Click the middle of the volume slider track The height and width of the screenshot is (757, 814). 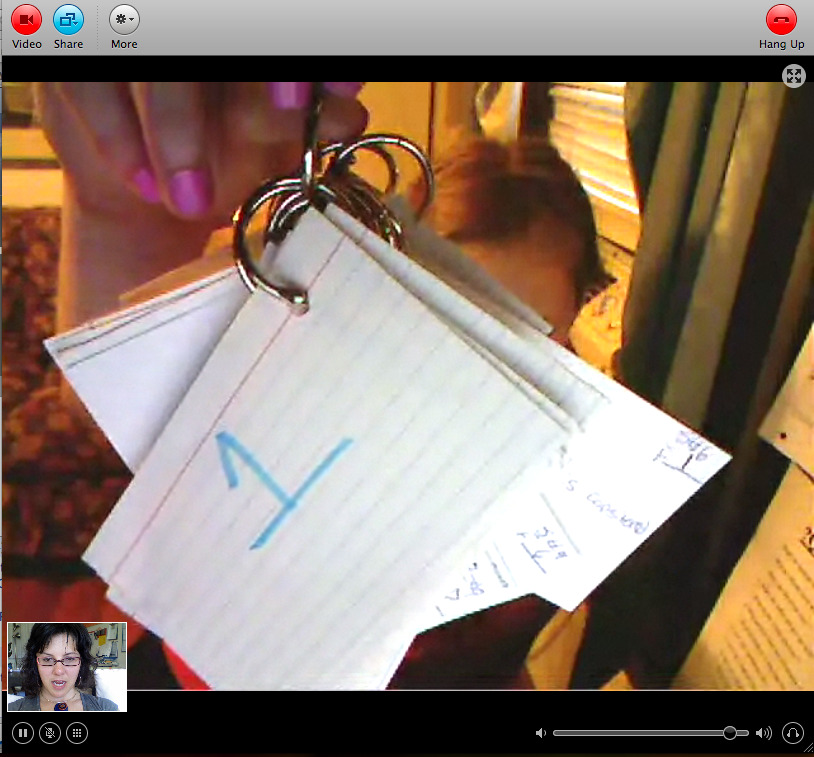click(x=650, y=733)
